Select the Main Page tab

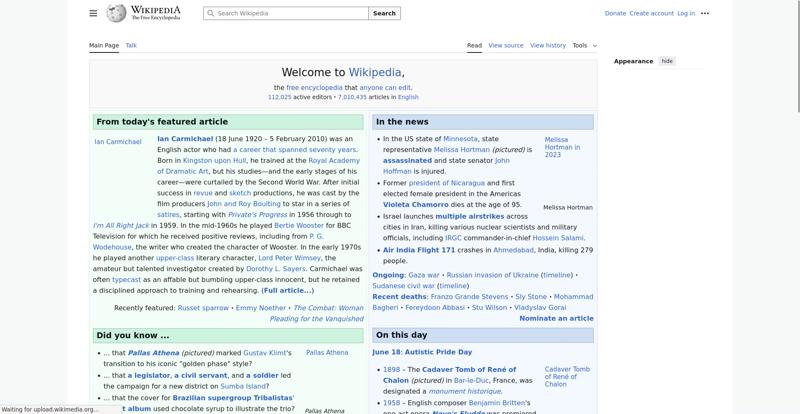click(104, 45)
